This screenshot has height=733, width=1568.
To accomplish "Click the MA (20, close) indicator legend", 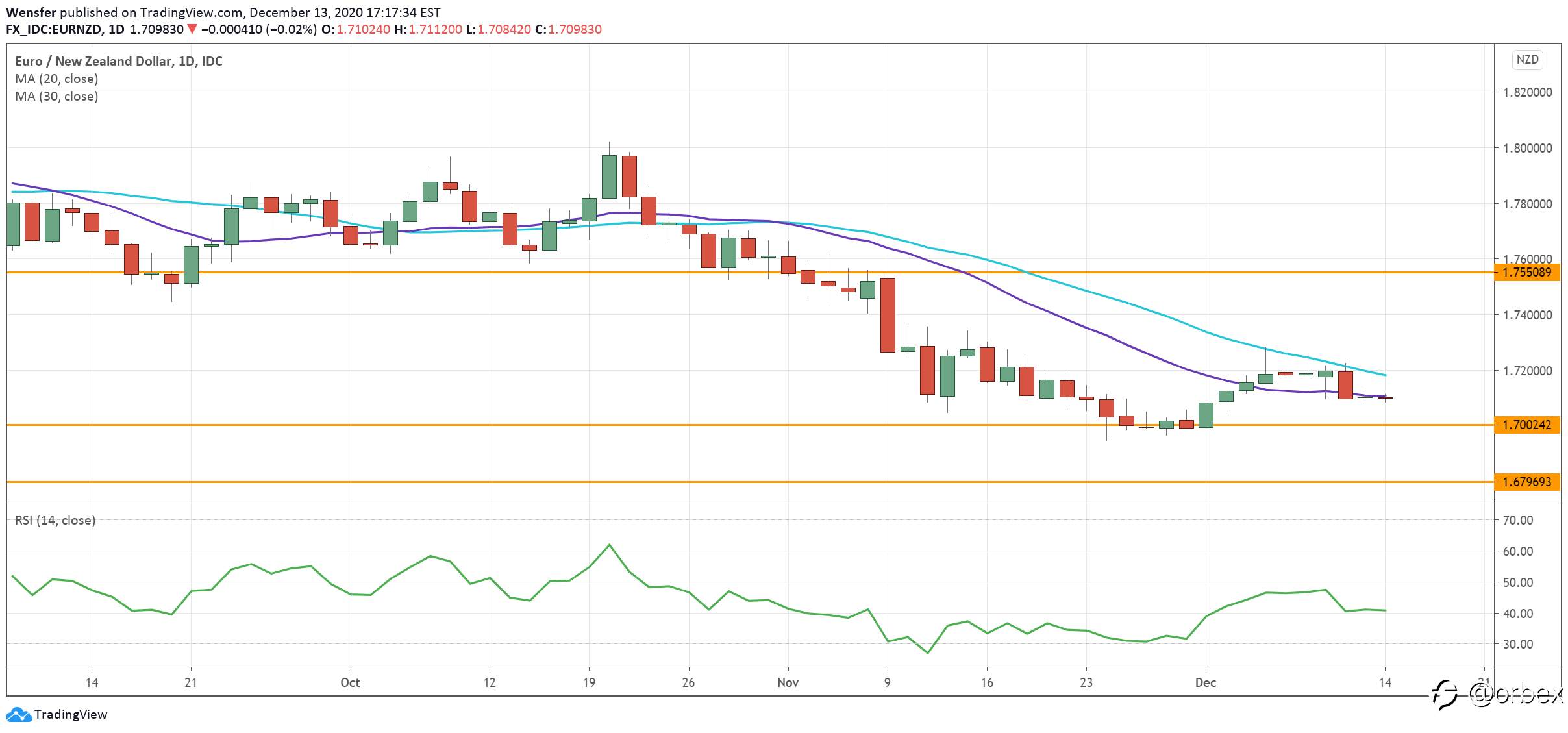I will coord(56,79).
